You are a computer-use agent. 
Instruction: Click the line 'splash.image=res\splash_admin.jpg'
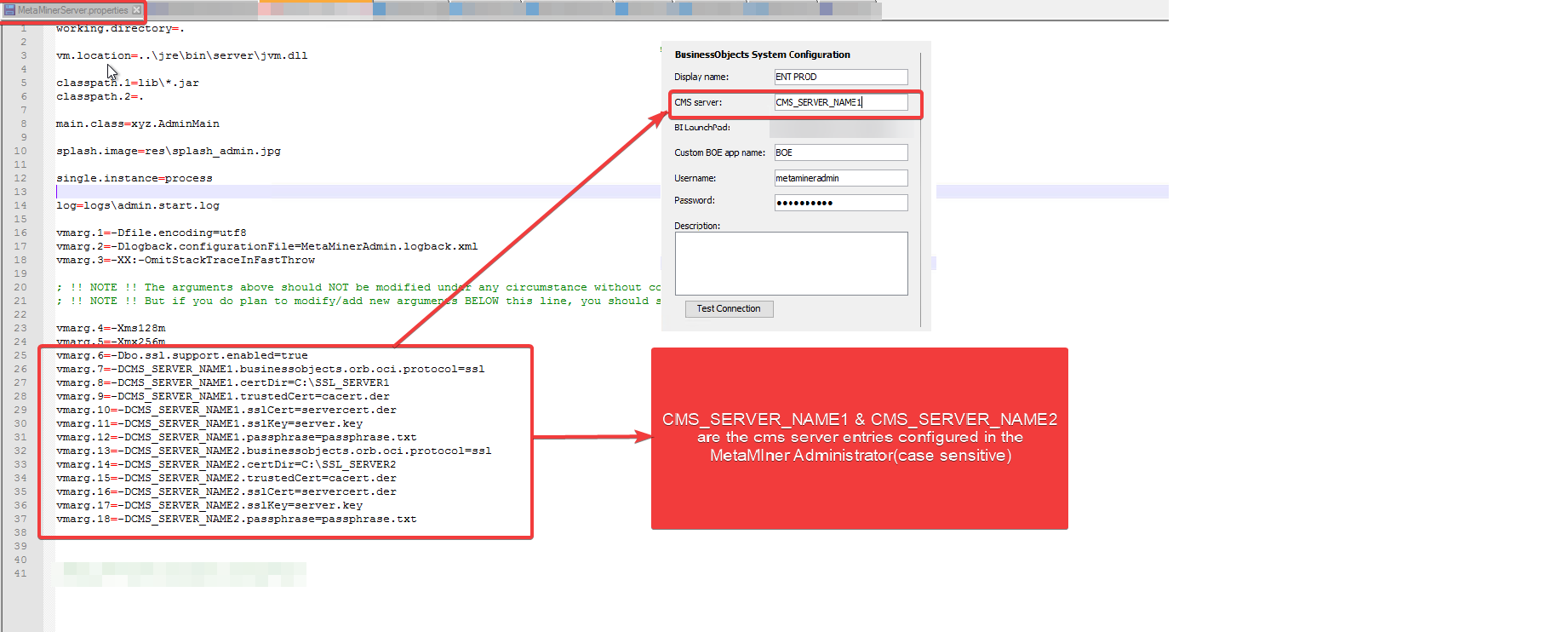[x=169, y=152]
